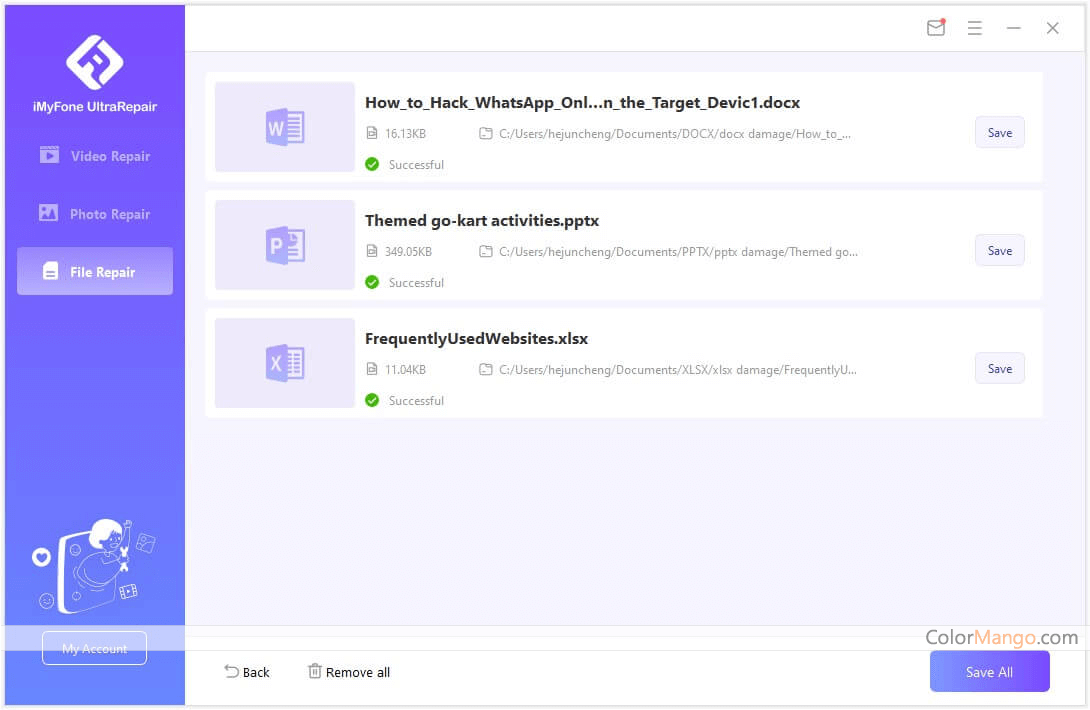Click the iMyFone UltraRepair logo

[x=94, y=62]
